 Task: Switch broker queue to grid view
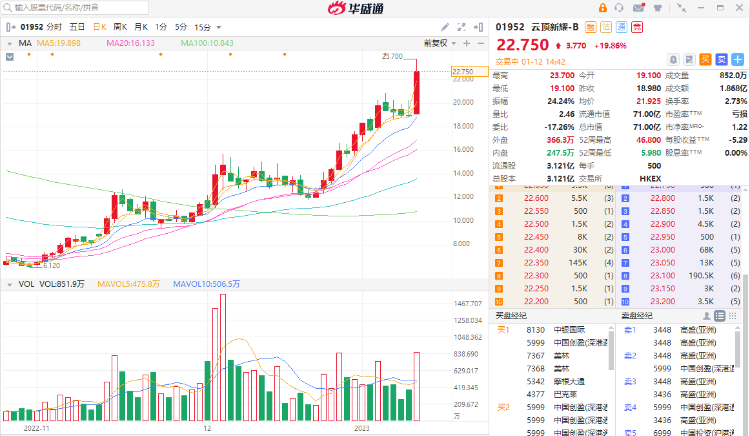point(732,316)
